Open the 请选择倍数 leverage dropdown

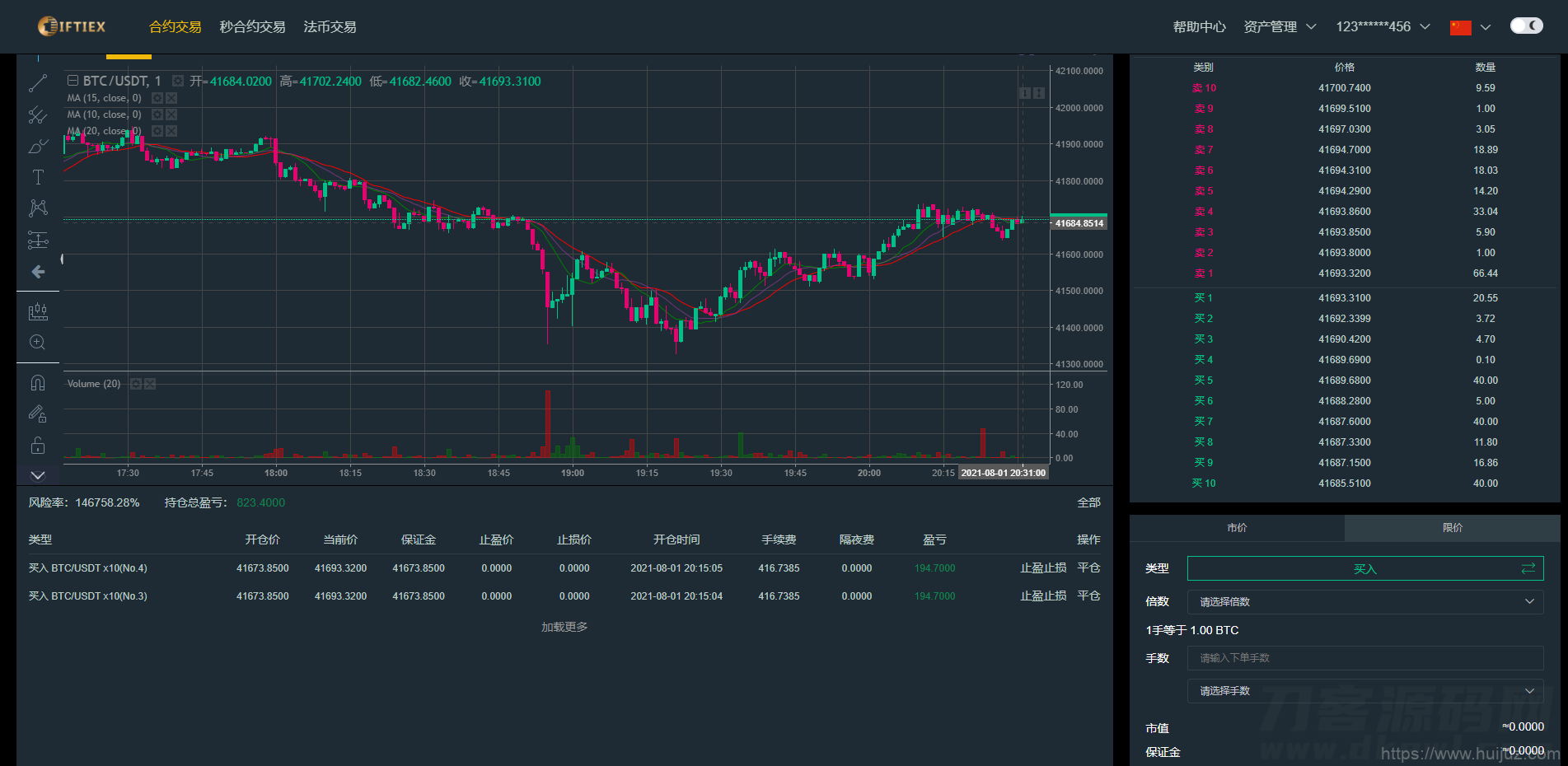pos(1365,601)
